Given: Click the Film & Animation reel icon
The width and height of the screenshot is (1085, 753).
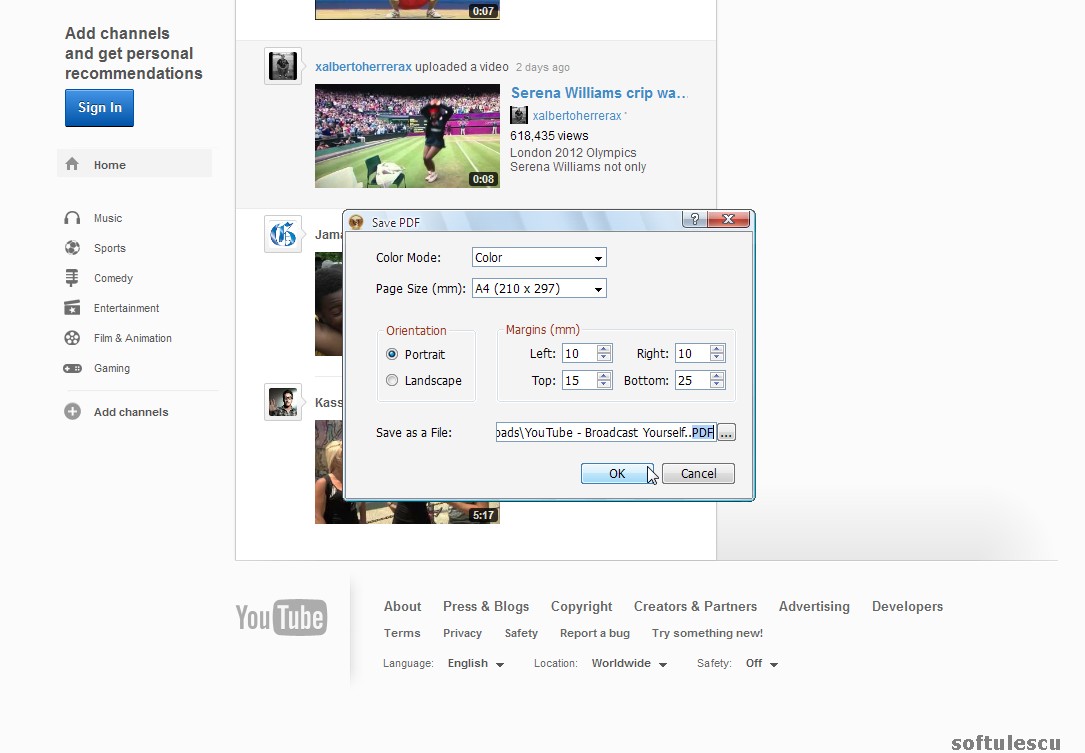Looking at the screenshot, I should click(72, 338).
